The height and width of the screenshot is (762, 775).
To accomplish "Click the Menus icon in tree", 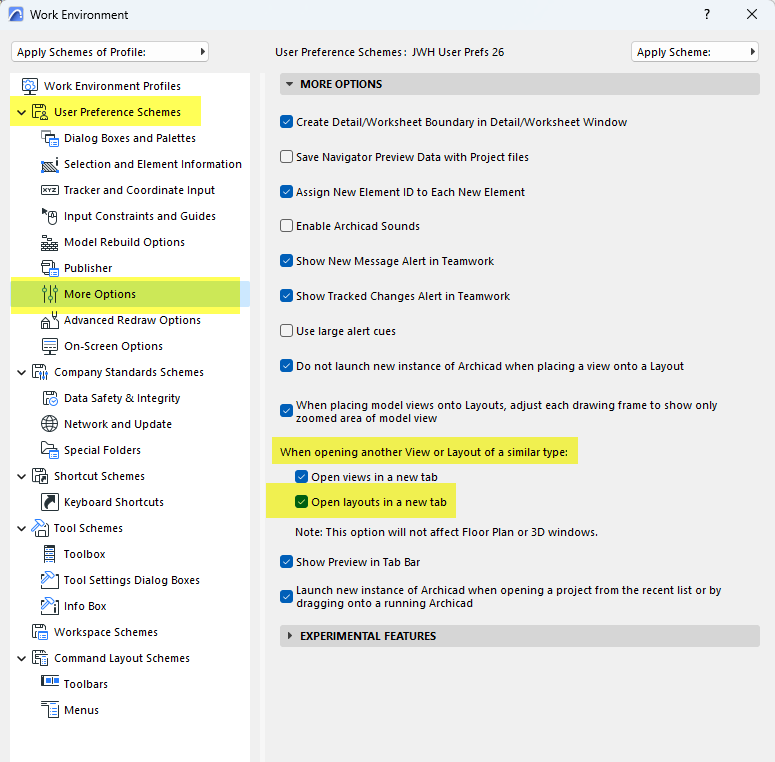I will [x=49, y=710].
